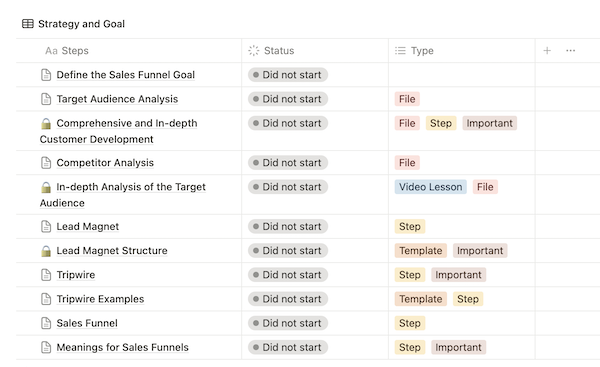Open the Status dropdown for Target Audience Analysis
600x367 pixels.
tap(288, 99)
